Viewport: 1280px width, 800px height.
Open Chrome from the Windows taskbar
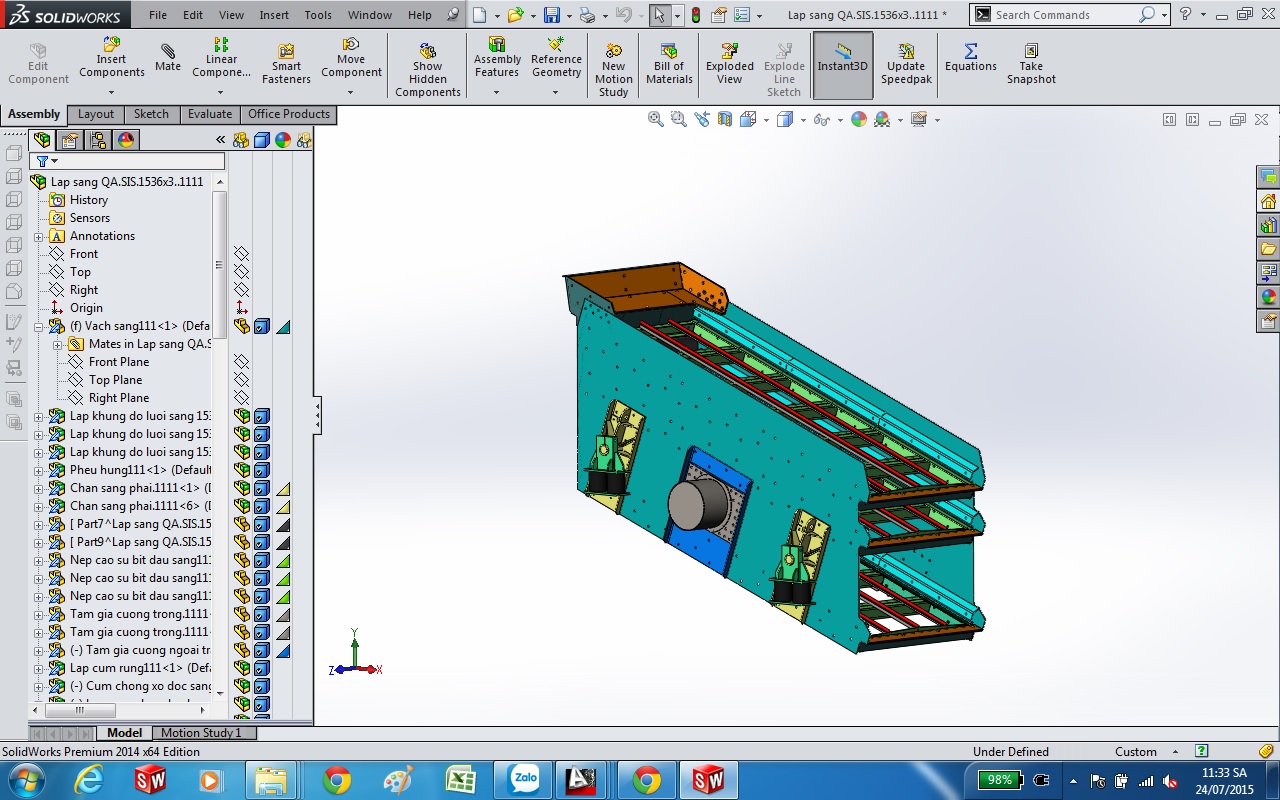pyautogui.click(x=337, y=779)
